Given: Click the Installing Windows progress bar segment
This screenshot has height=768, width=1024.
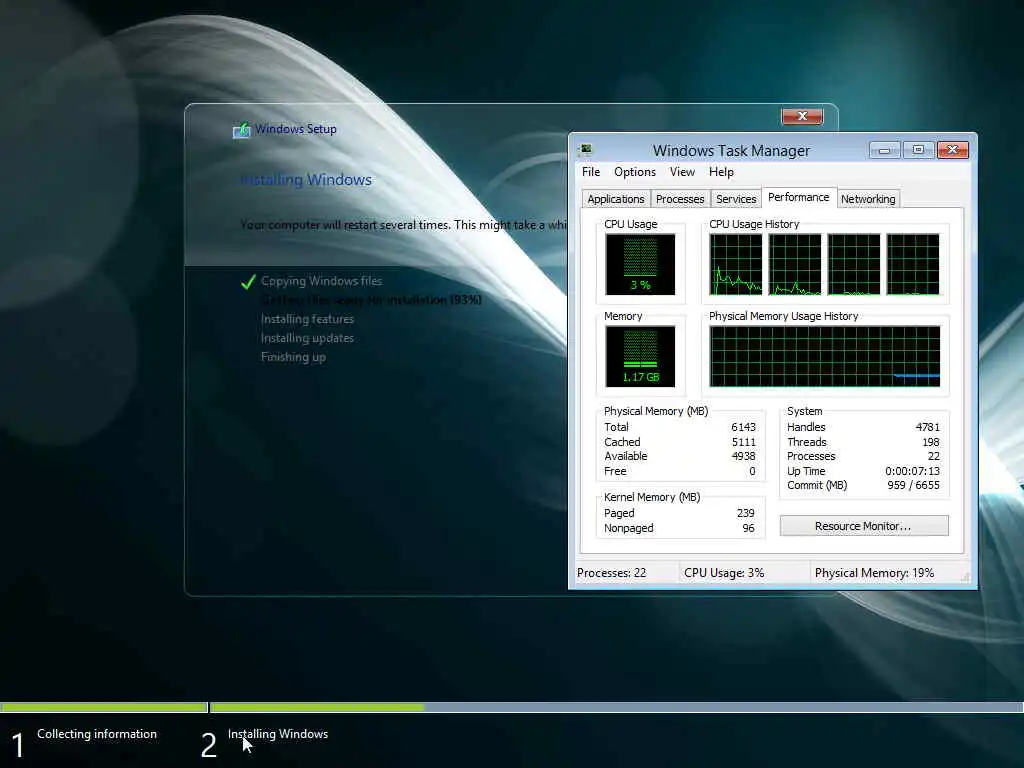Looking at the screenshot, I should pyautogui.click(x=616, y=707).
